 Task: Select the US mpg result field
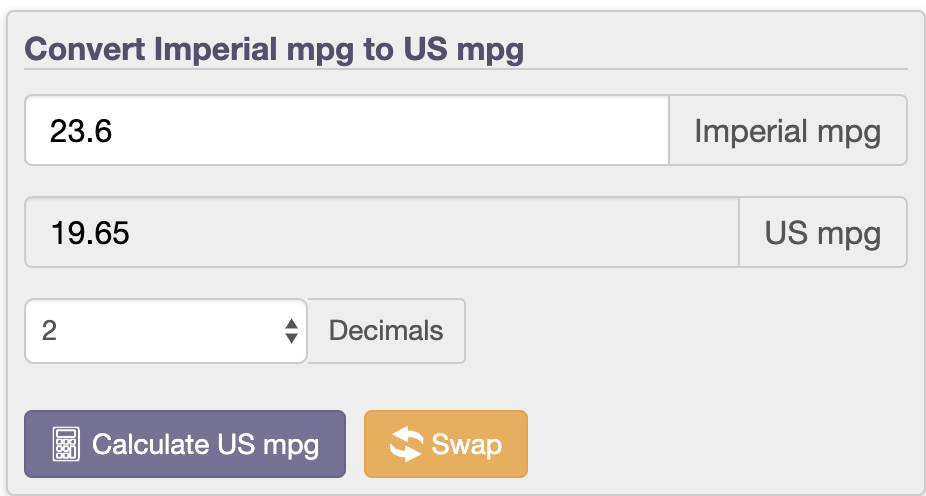coord(380,232)
